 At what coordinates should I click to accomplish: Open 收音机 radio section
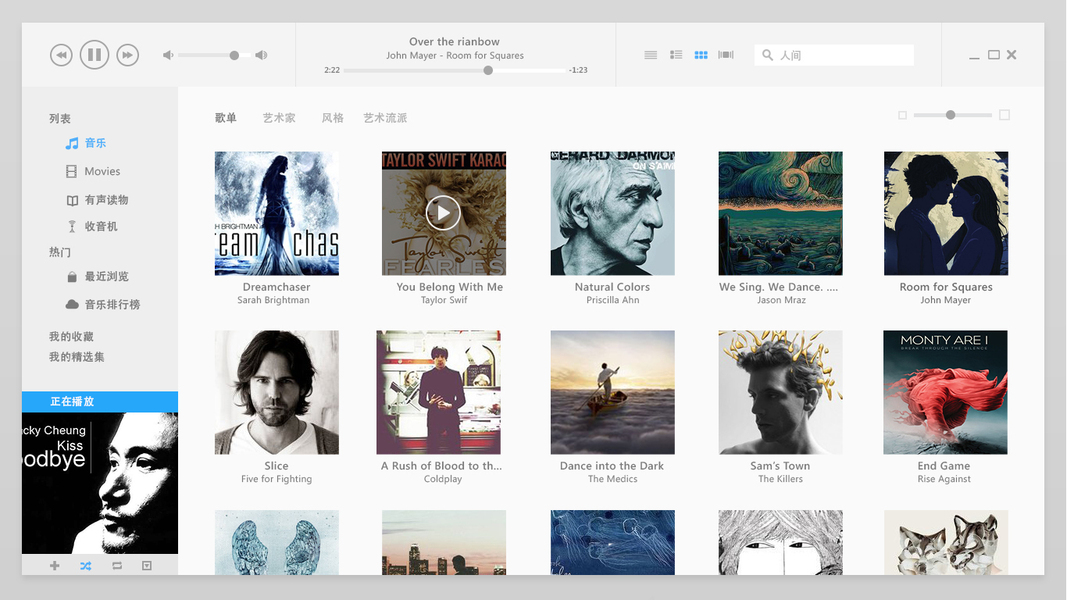coord(101,227)
